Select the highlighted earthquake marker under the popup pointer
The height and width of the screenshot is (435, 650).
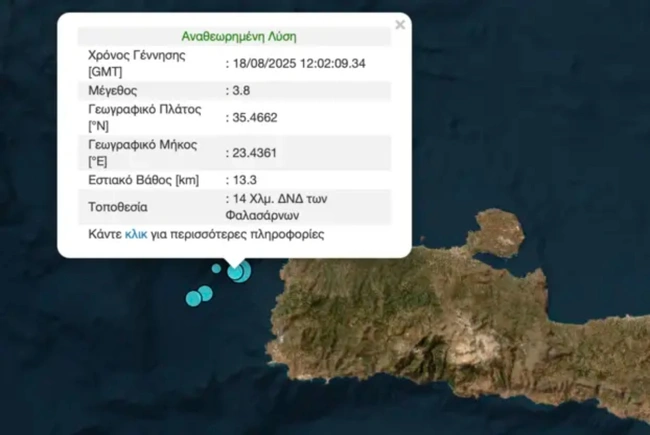pos(235,272)
